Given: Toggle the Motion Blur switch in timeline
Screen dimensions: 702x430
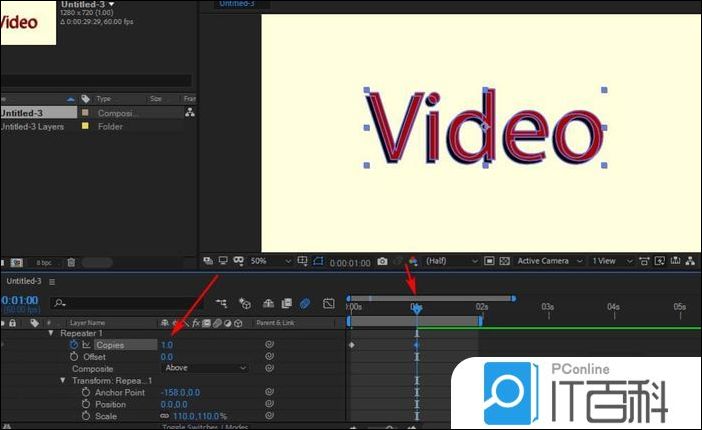Looking at the screenshot, I should 306,303.
